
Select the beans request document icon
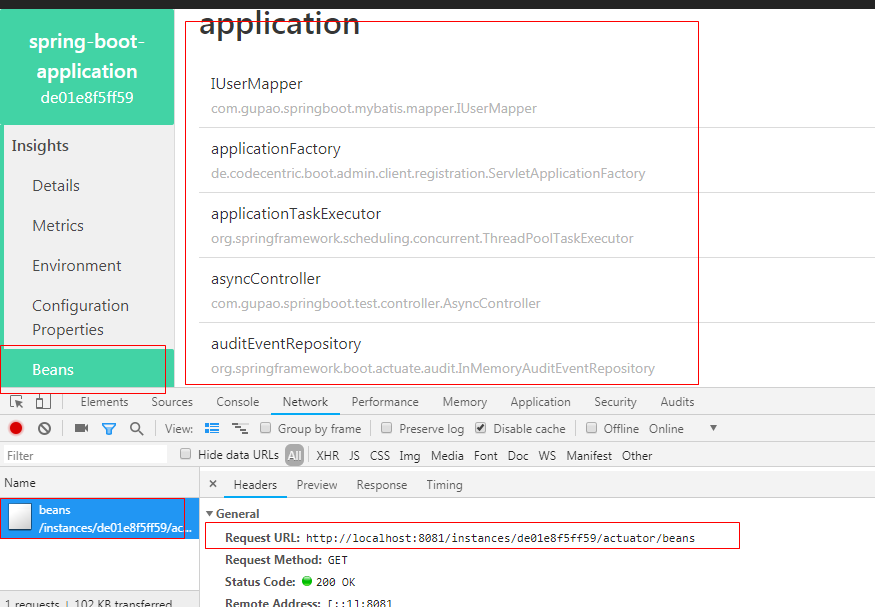coord(20,517)
